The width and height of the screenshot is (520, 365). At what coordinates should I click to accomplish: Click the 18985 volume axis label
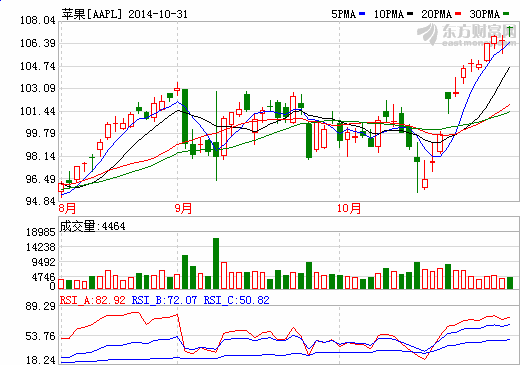[41, 232]
